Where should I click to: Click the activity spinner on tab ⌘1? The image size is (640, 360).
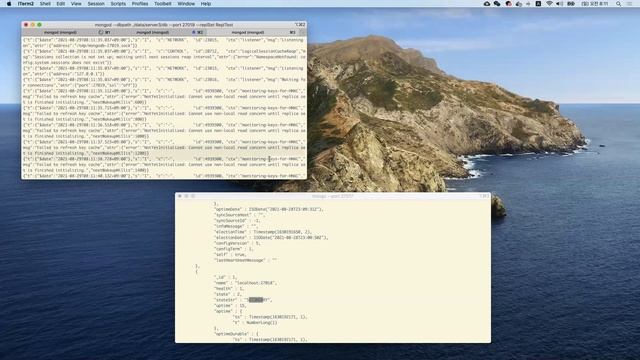[x=101, y=32]
